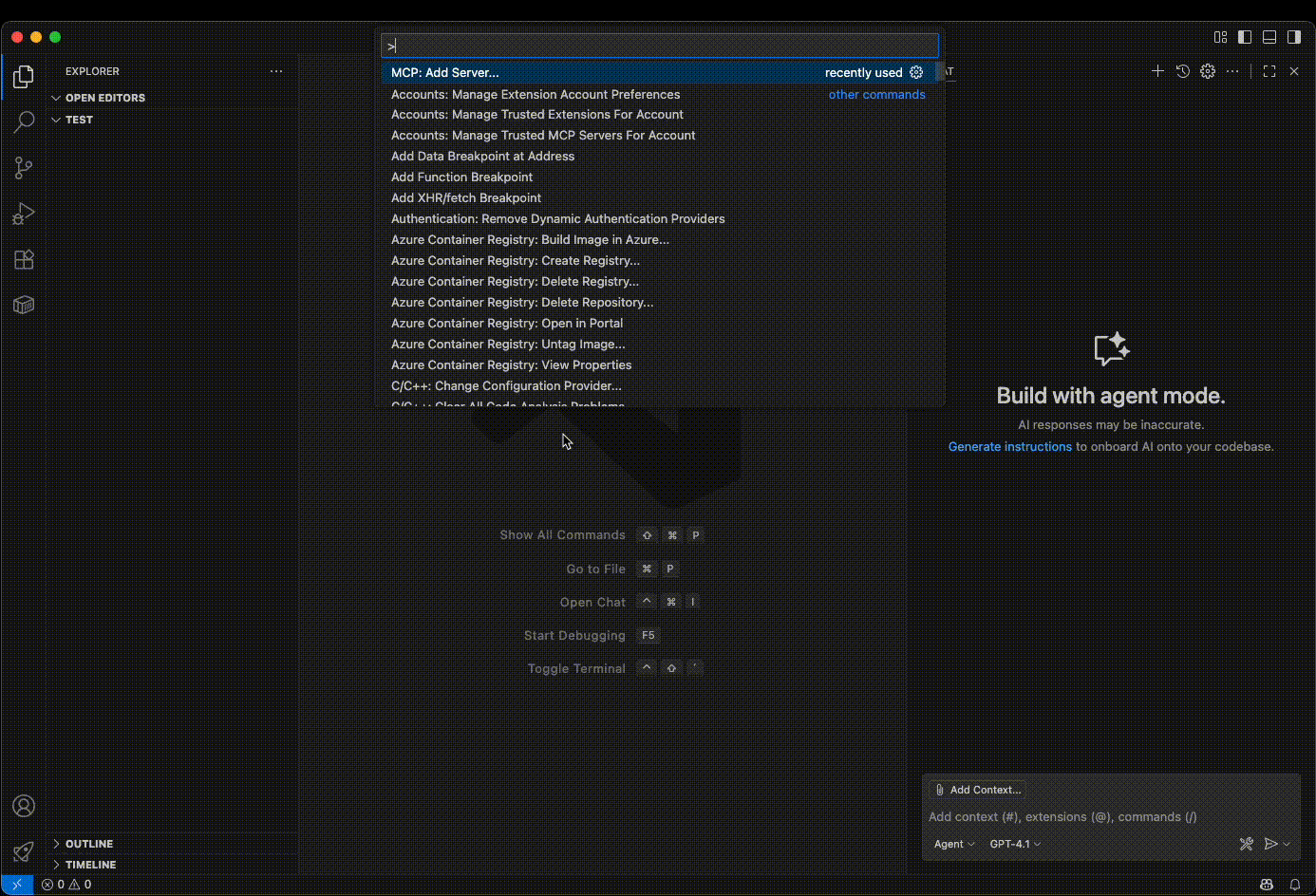Select Accounts: Manage Extension Account Preferences
The width and height of the screenshot is (1316, 896).
pos(659,94)
